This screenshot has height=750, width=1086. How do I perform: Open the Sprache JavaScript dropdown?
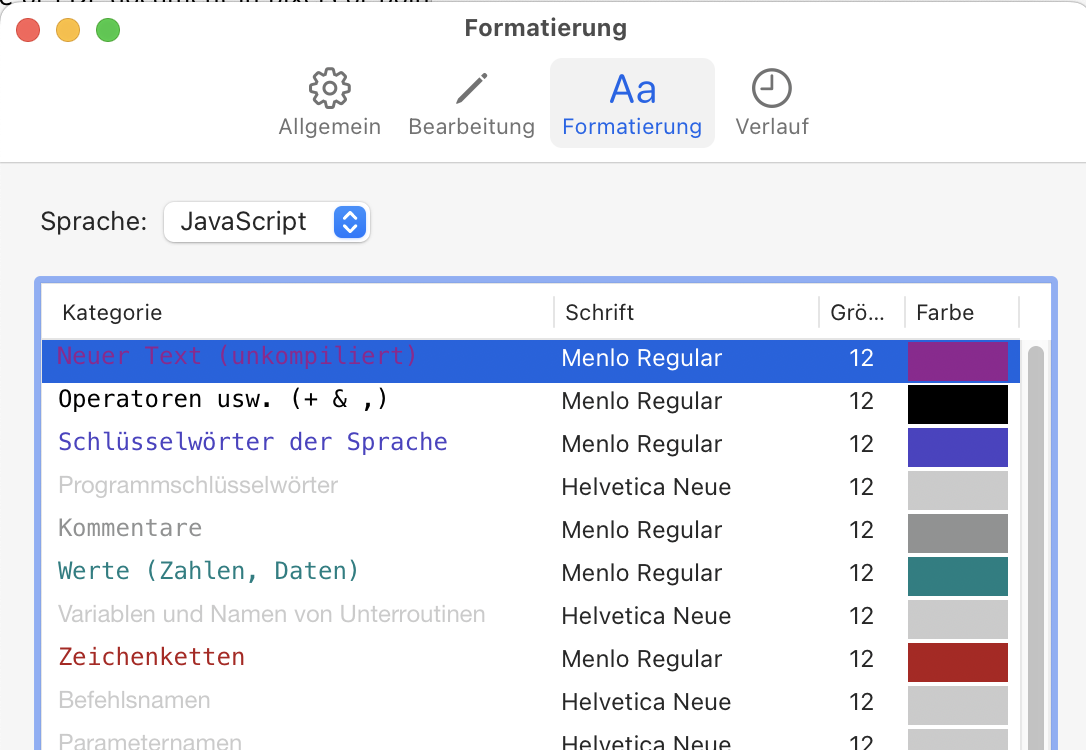click(x=267, y=222)
